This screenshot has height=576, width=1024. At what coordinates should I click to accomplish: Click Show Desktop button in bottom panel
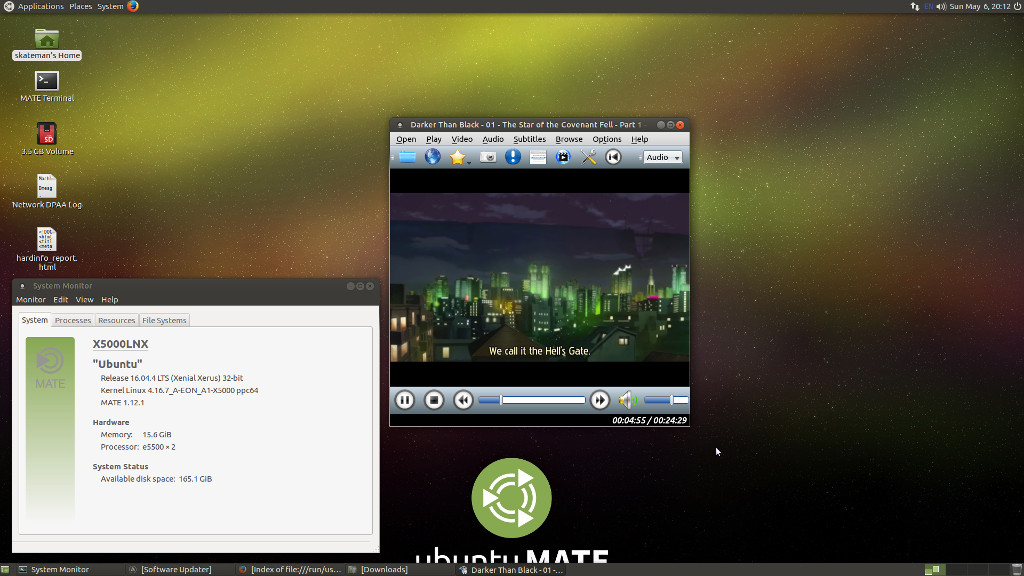coord(5,570)
